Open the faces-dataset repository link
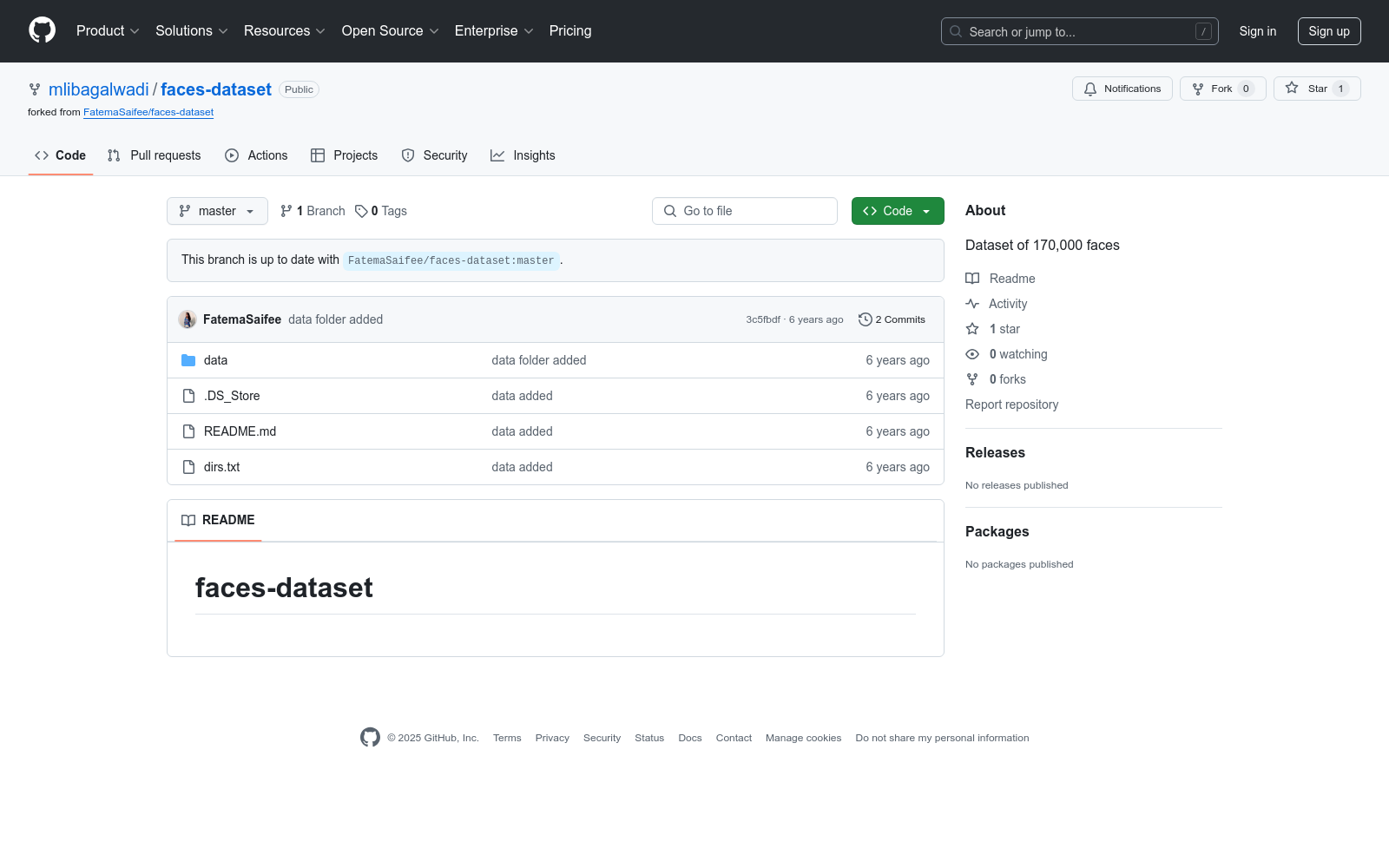1389x868 pixels. click(216, 89)
